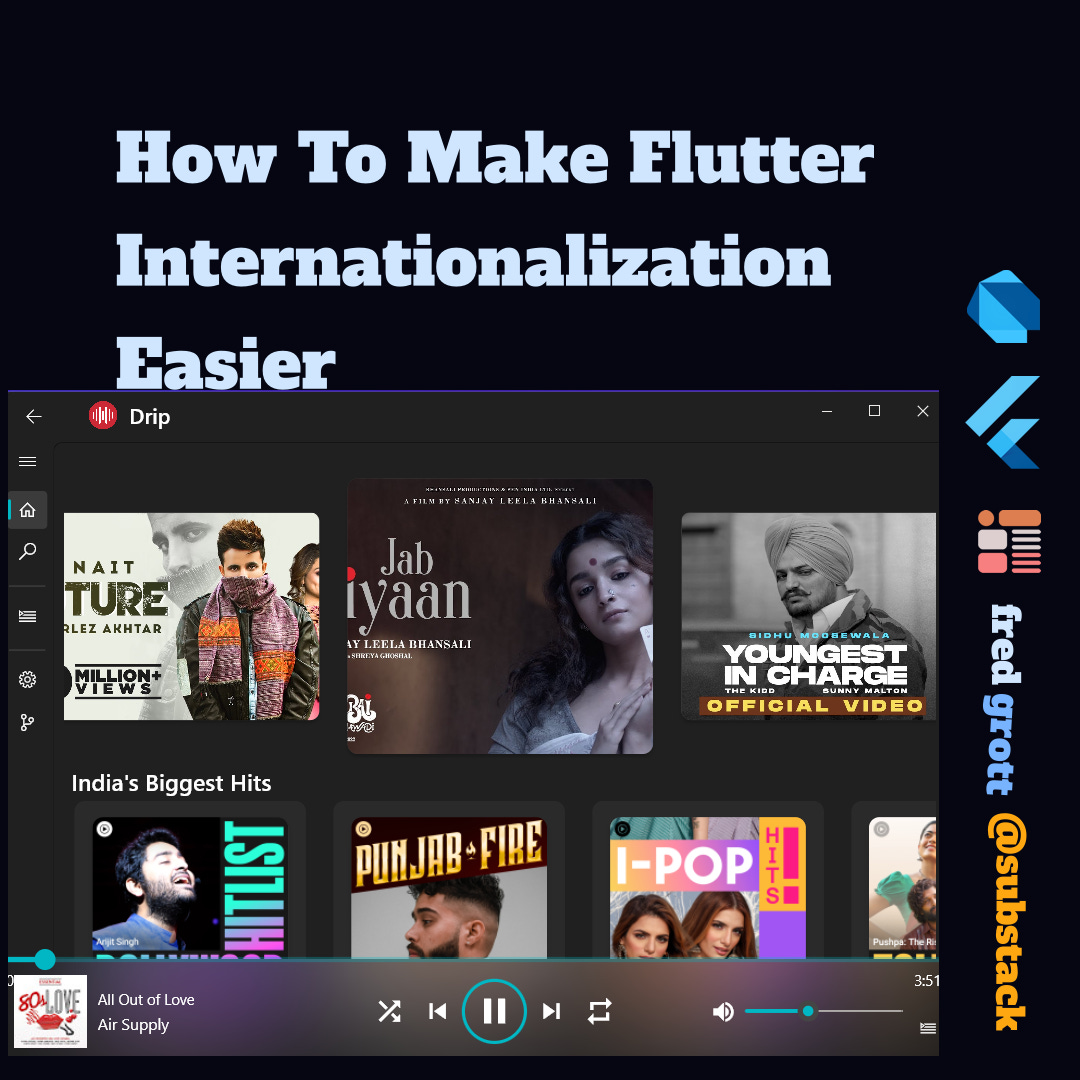Open Search from the sidebar
Viewport: 1080px width, 1080px height.
[x=27, y=551]
